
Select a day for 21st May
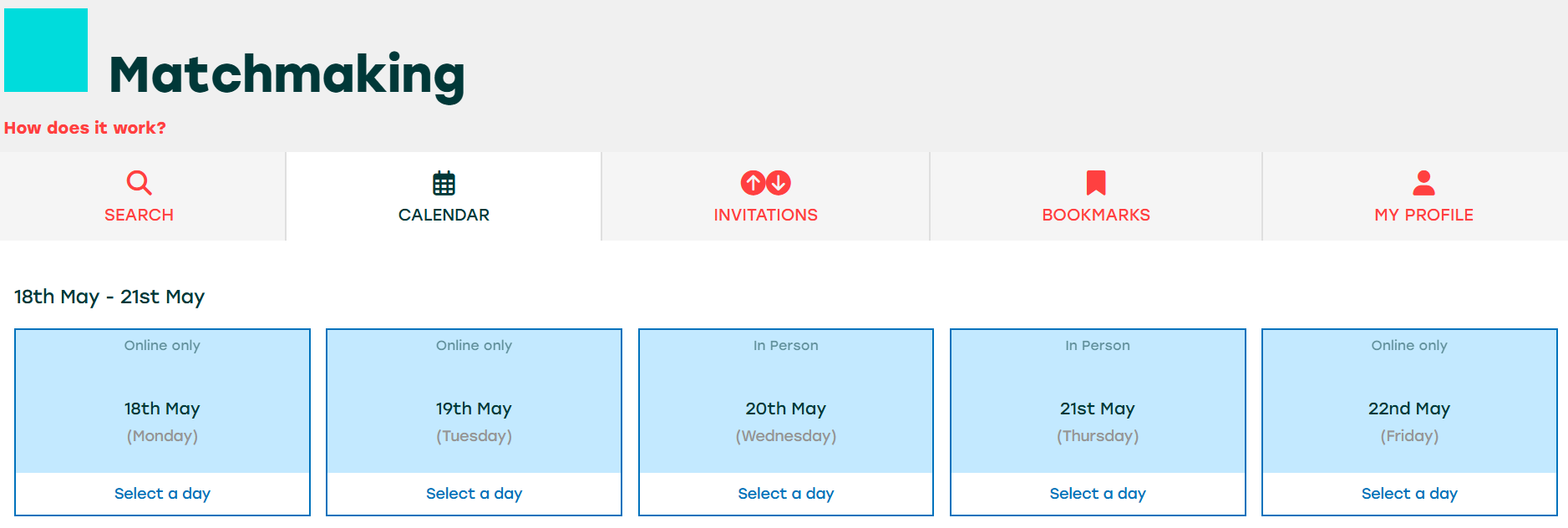[1098, 494]
